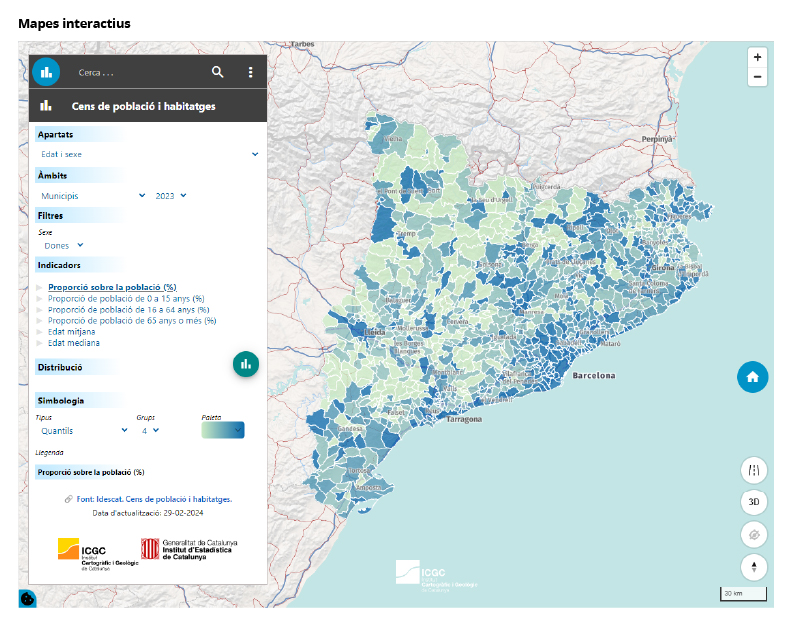Open the Grups dropdown under Simbologia
This screenshot has height=626, width=801.
point(152,429)
